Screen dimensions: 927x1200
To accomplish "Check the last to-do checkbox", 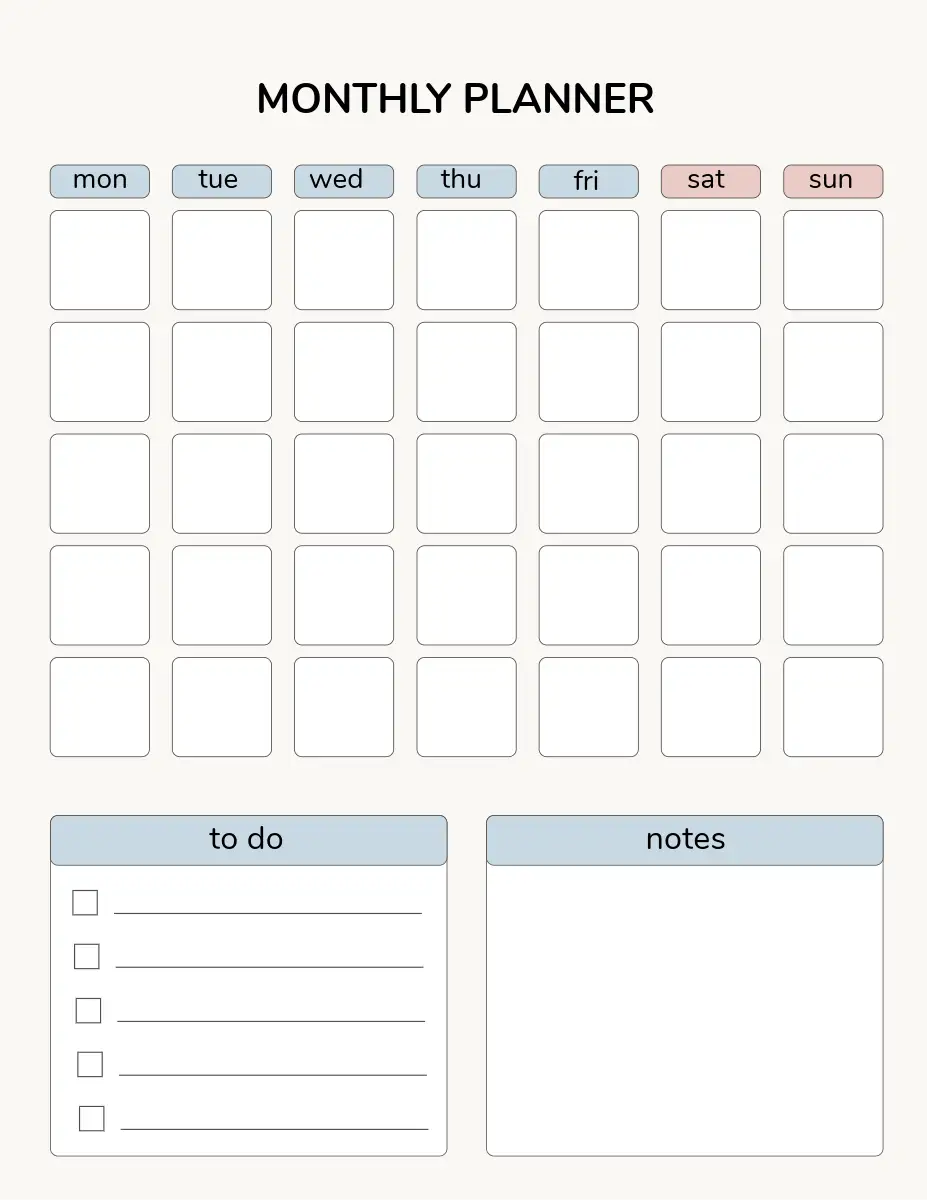I will point(91,1118).
